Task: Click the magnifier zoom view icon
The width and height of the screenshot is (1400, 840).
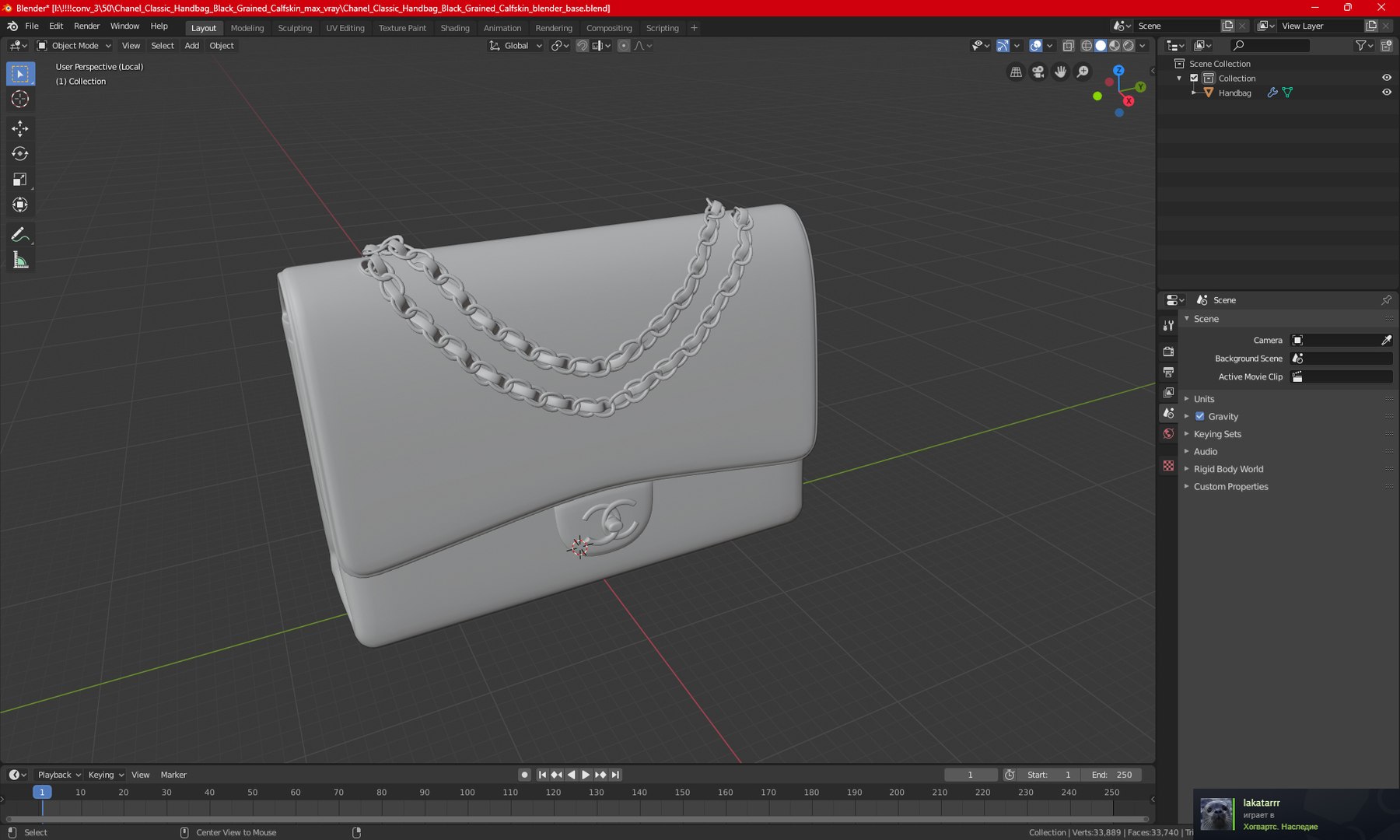Action: pos(1083,72)
